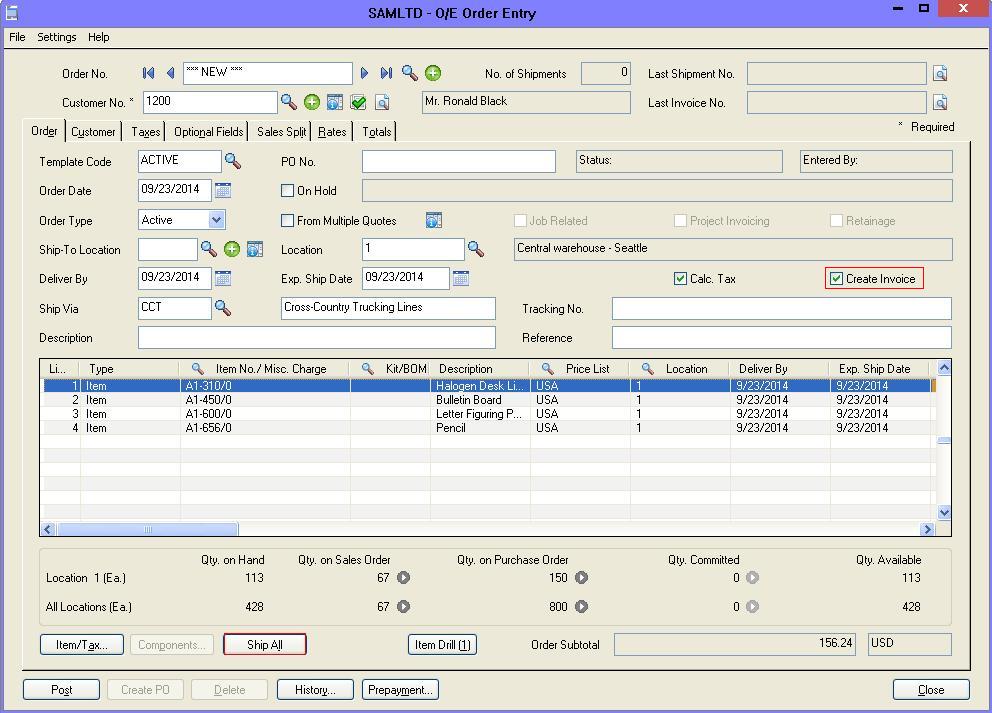Open the Prepayment... dialog
Image resolution: width=992 pixels, height=713 pixels.
click(400, 690)
